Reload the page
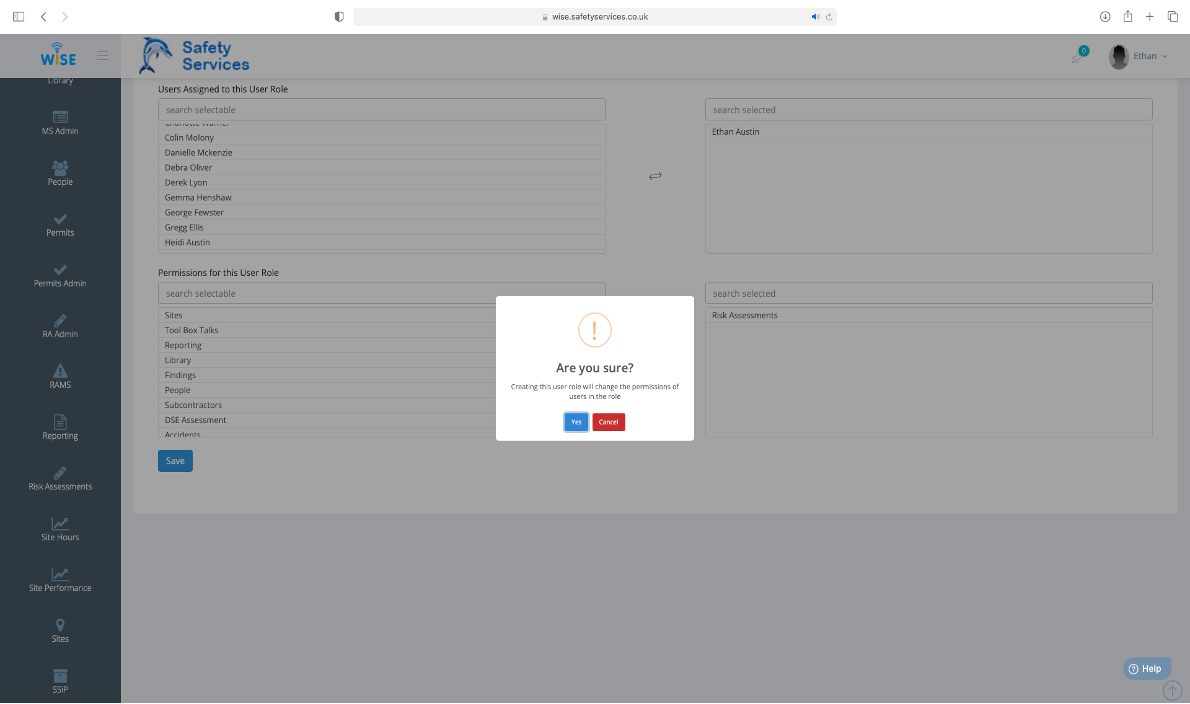This screenshot has height=704, width=1190. point(829,17)
